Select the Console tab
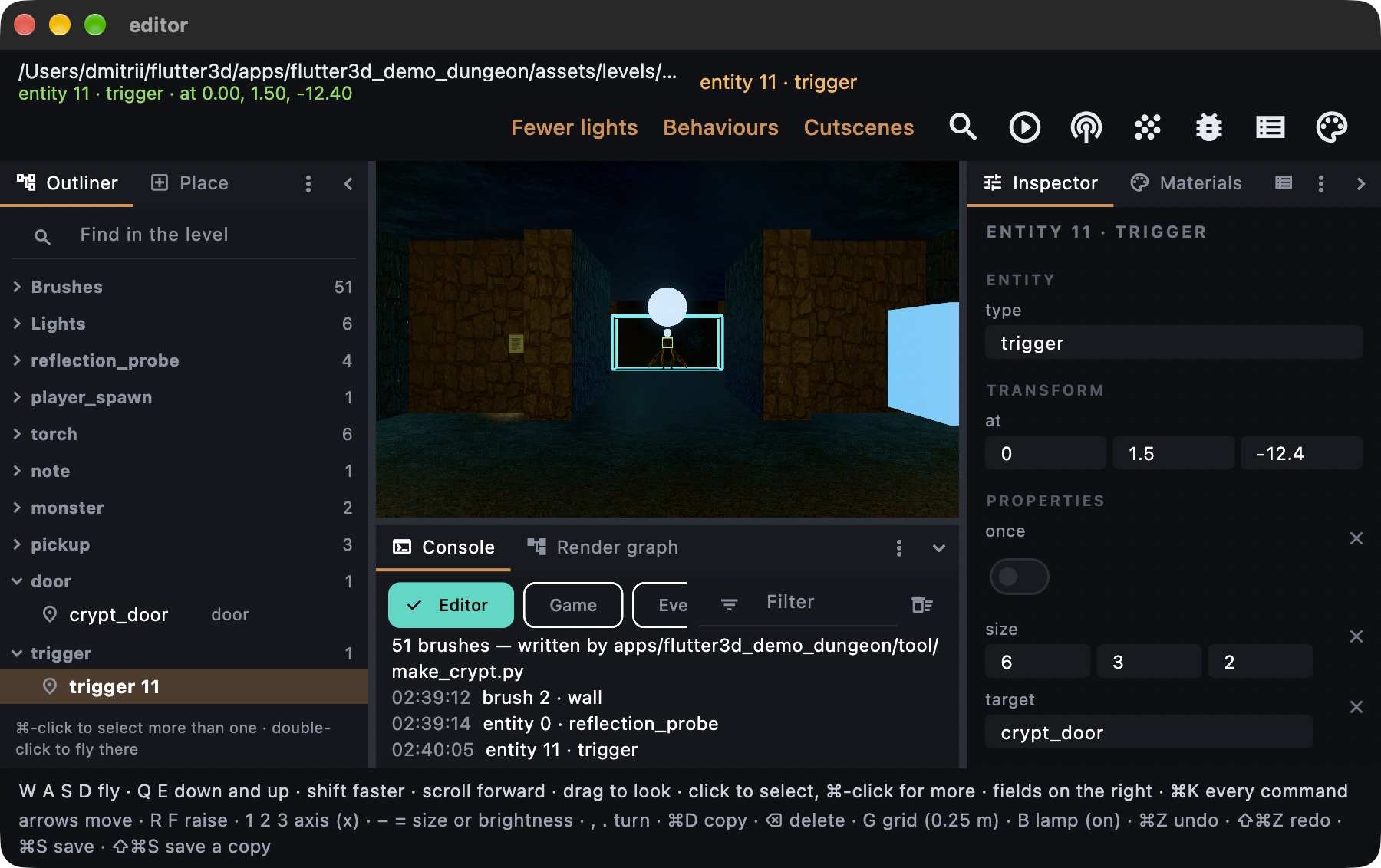Image resolution: width=1381 pixels, height=868 pixels. (x=443, y=547)
